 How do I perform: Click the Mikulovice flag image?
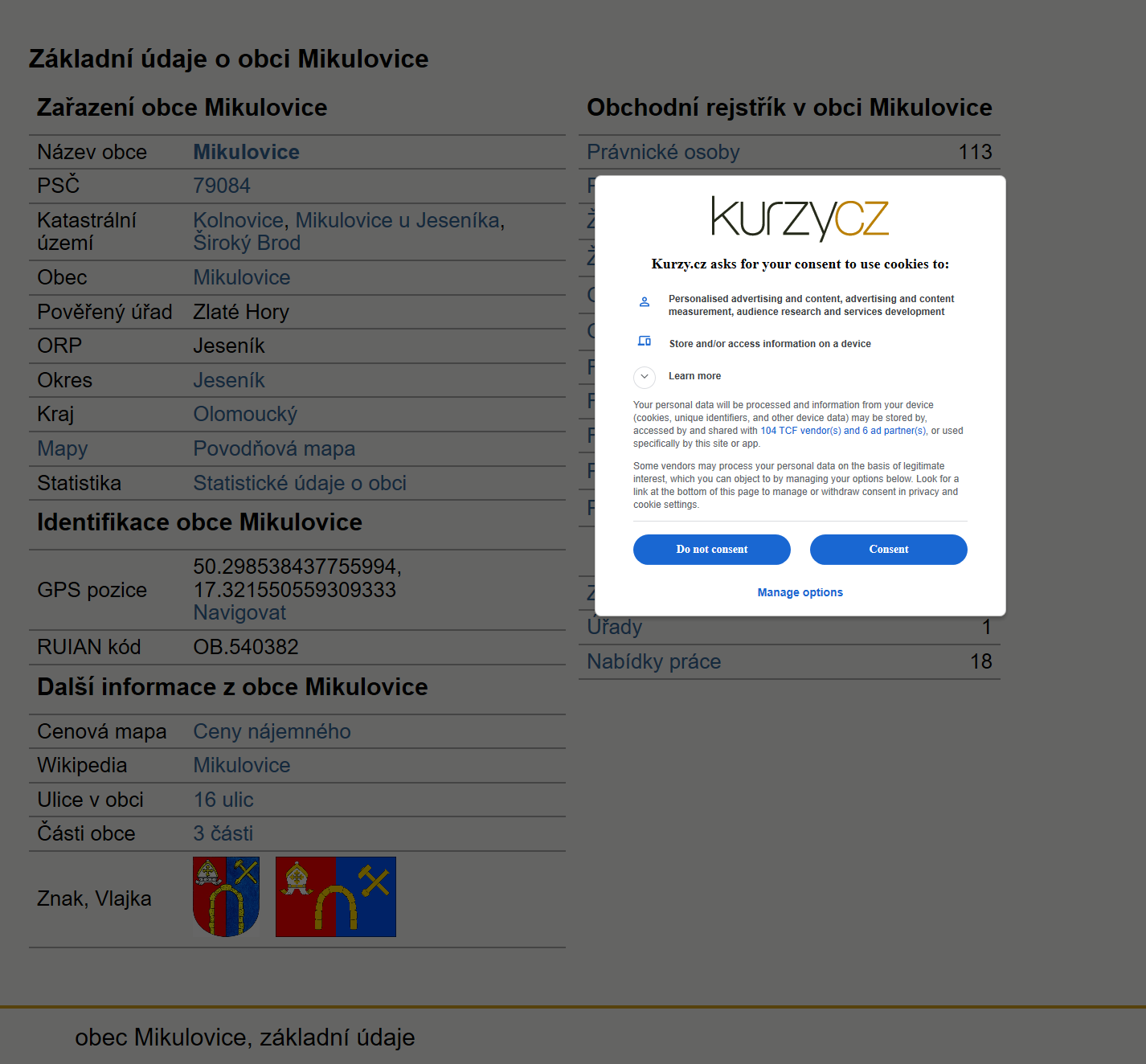[336, 897]
